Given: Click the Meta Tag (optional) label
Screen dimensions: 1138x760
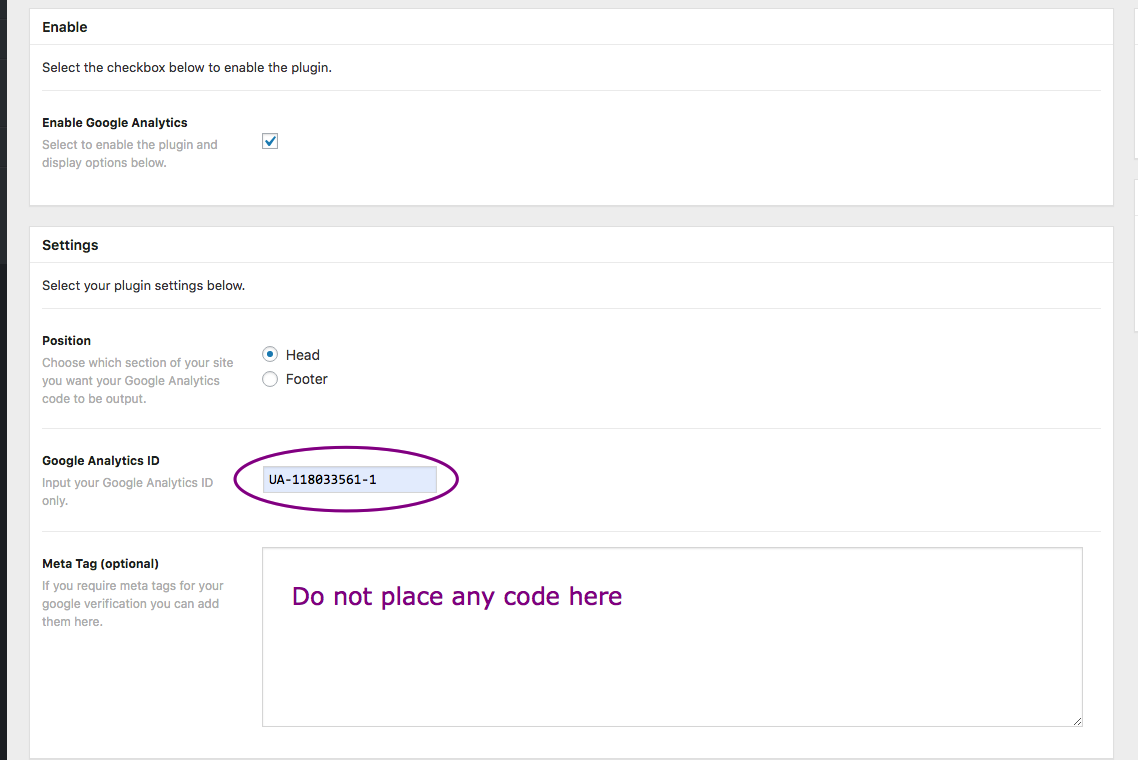Looking at the screenshot, I should [x=100, y=563].
